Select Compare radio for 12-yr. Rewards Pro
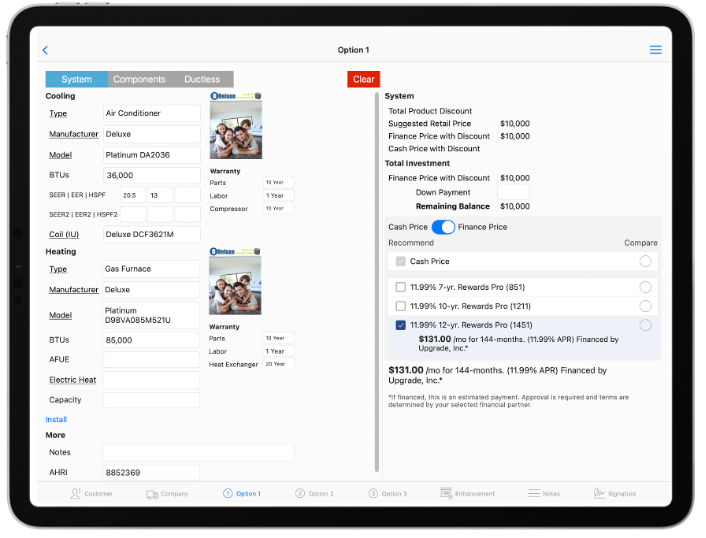The height and width of the screenshot is (538, 706). click(x=645, y=325)
